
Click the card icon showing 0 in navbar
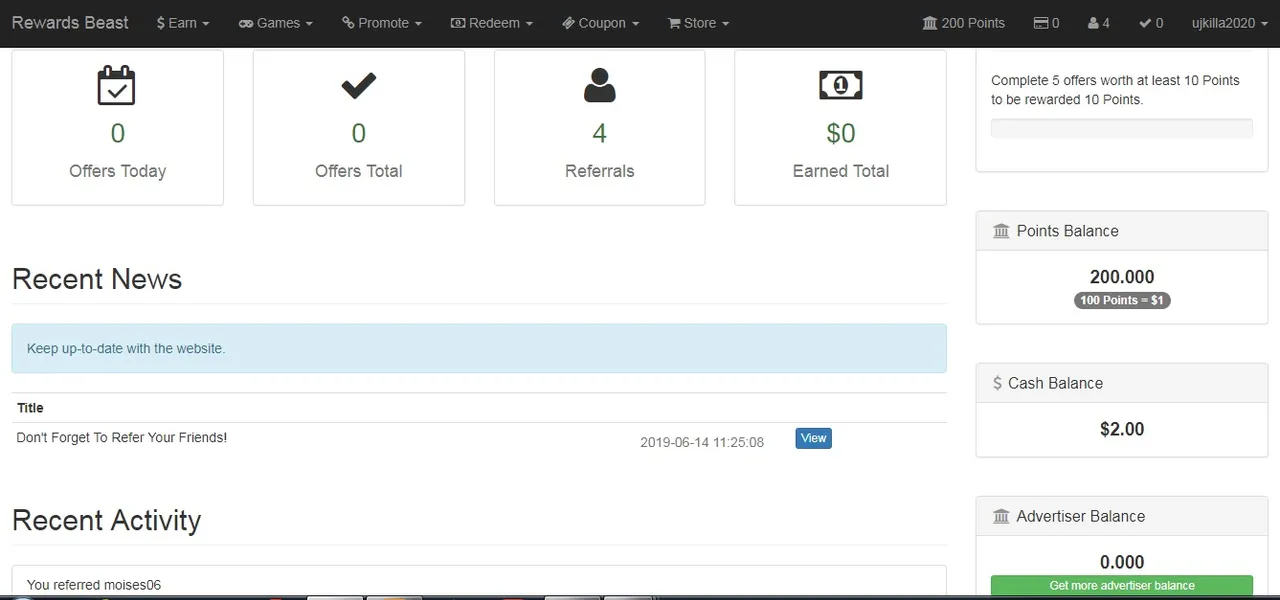(x=1041, y=23)
